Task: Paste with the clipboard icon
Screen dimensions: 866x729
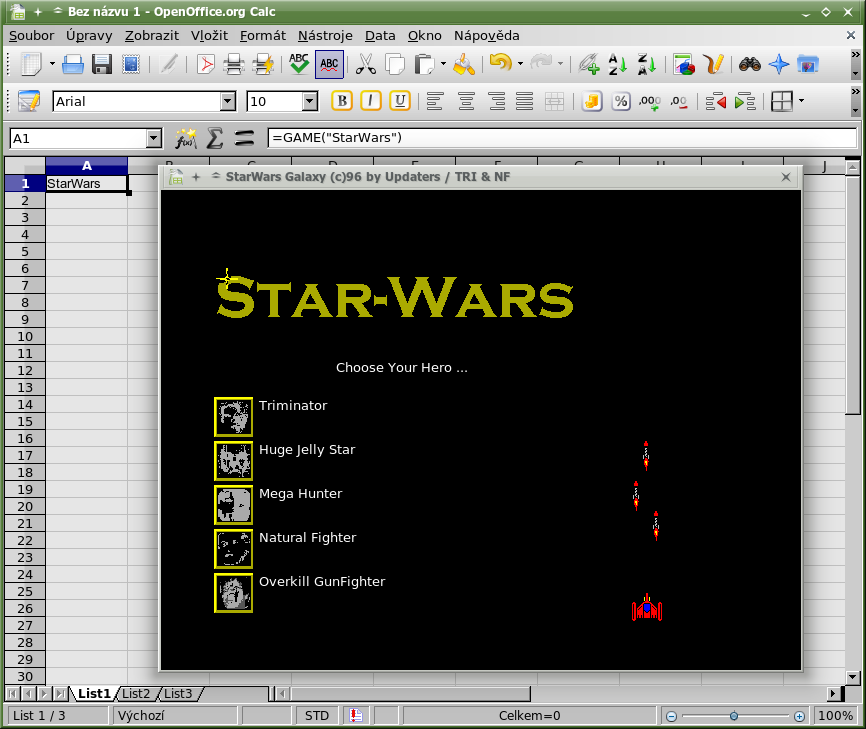Action: (424, 64)
